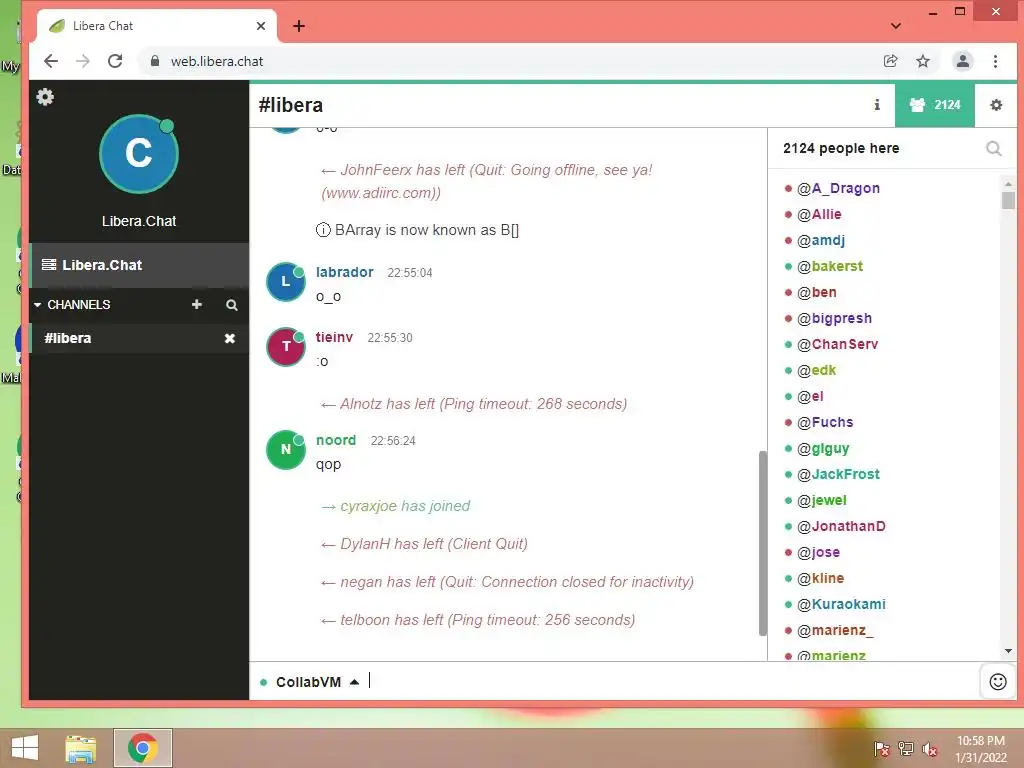Click the user list scroll down arrow
This screenshot has width=1024, height=768.
[x=1008, y=651]
